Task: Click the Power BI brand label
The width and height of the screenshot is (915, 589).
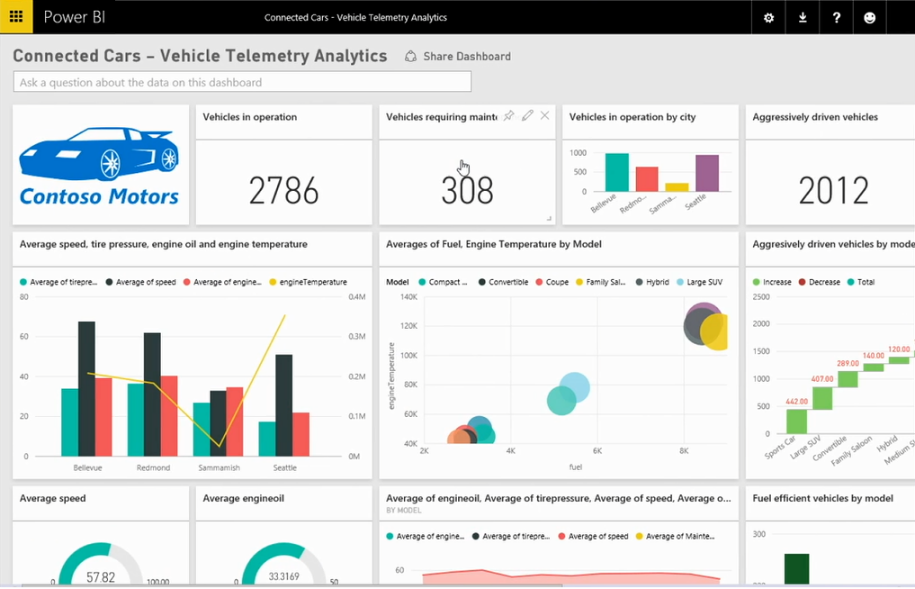Action: click(74, 17)
